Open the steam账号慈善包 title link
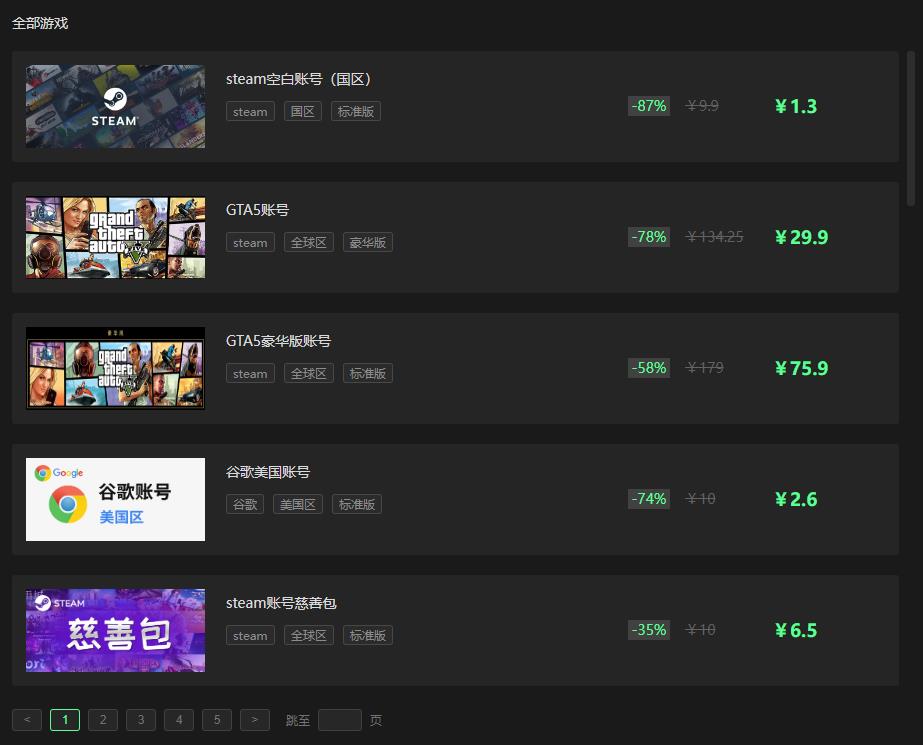The height and width of the screenshot is (745, 923). tap(281, 603)
